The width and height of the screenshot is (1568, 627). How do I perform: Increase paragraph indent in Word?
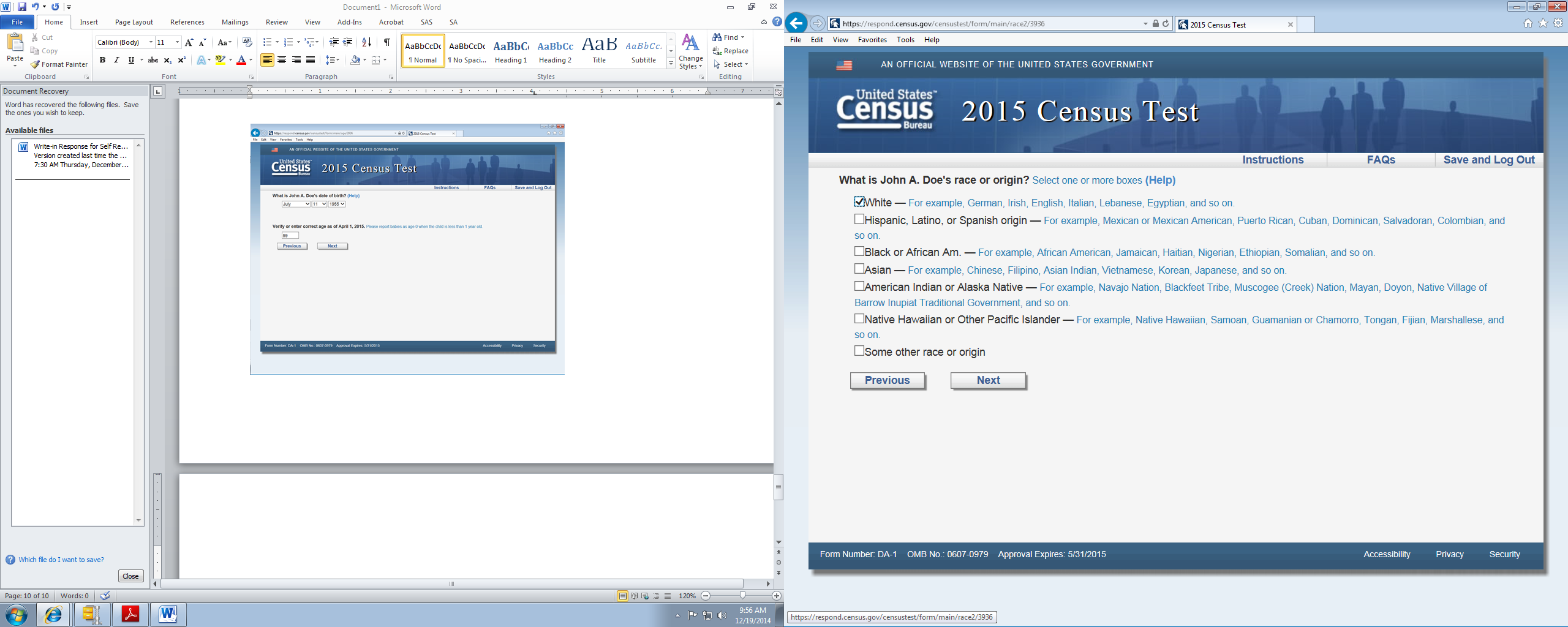(347, 42)
